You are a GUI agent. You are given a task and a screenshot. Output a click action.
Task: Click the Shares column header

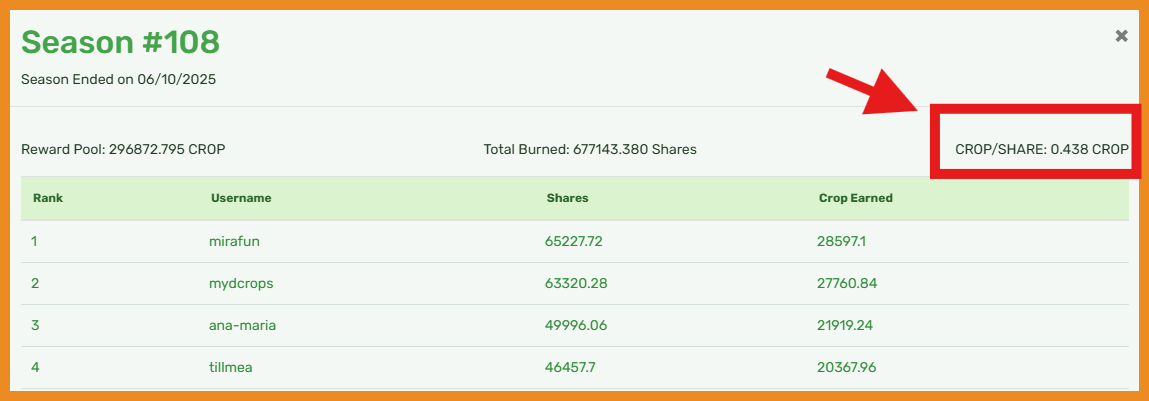coord(567,198)
